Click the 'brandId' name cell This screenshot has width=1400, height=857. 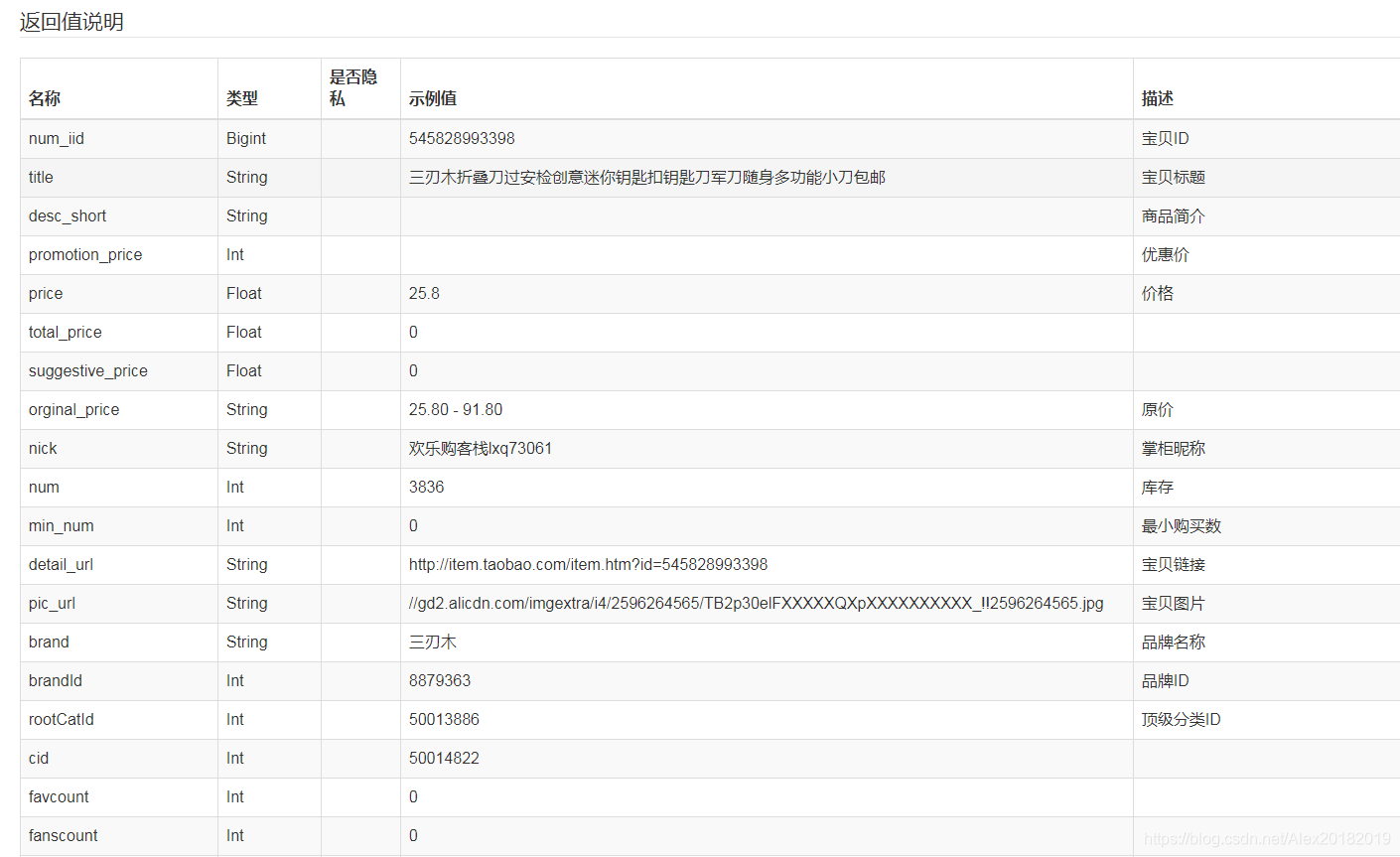pos(56,680)
